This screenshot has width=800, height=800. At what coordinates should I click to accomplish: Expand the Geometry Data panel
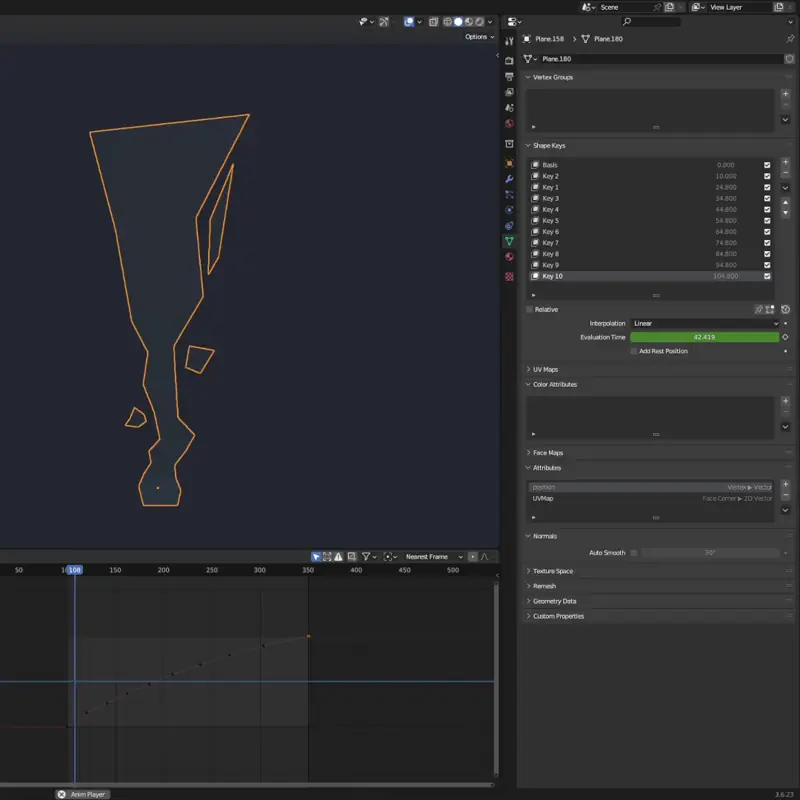pos(554,601)
